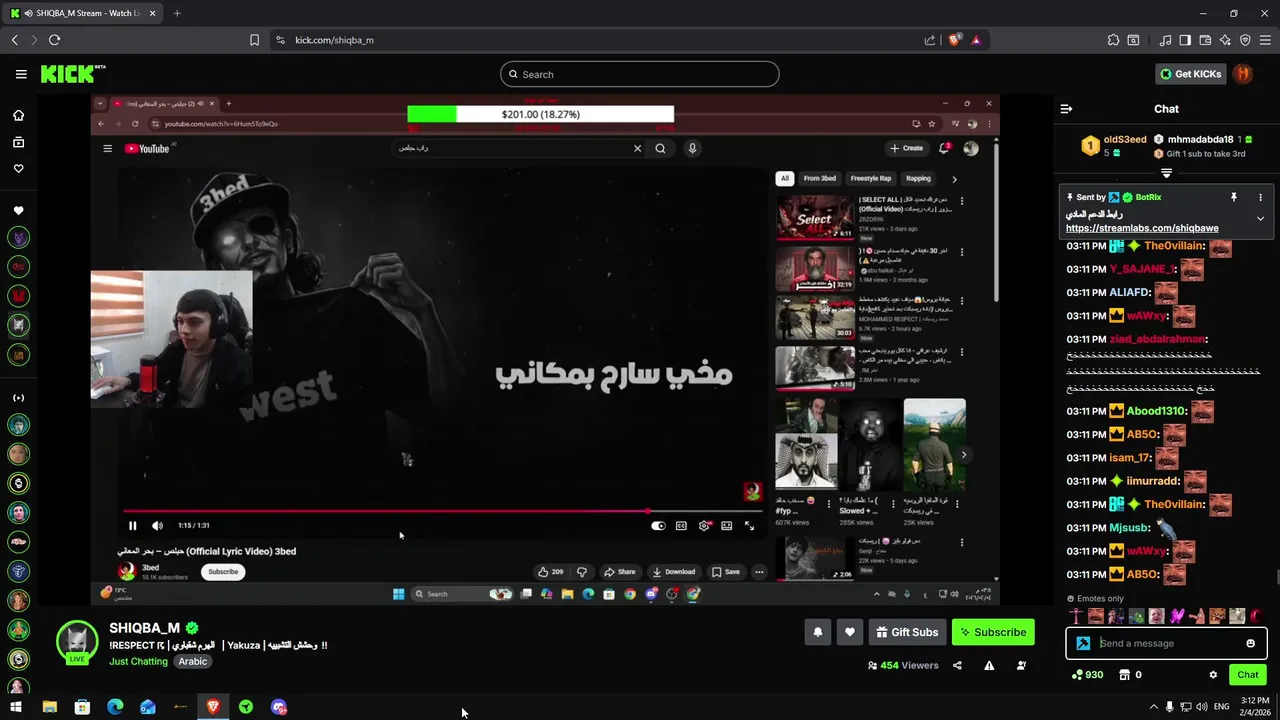Collapse the chat panel arrow icon
Image resolution: width=1280 pixels, height=720 pixels.
pos(1066,109)
